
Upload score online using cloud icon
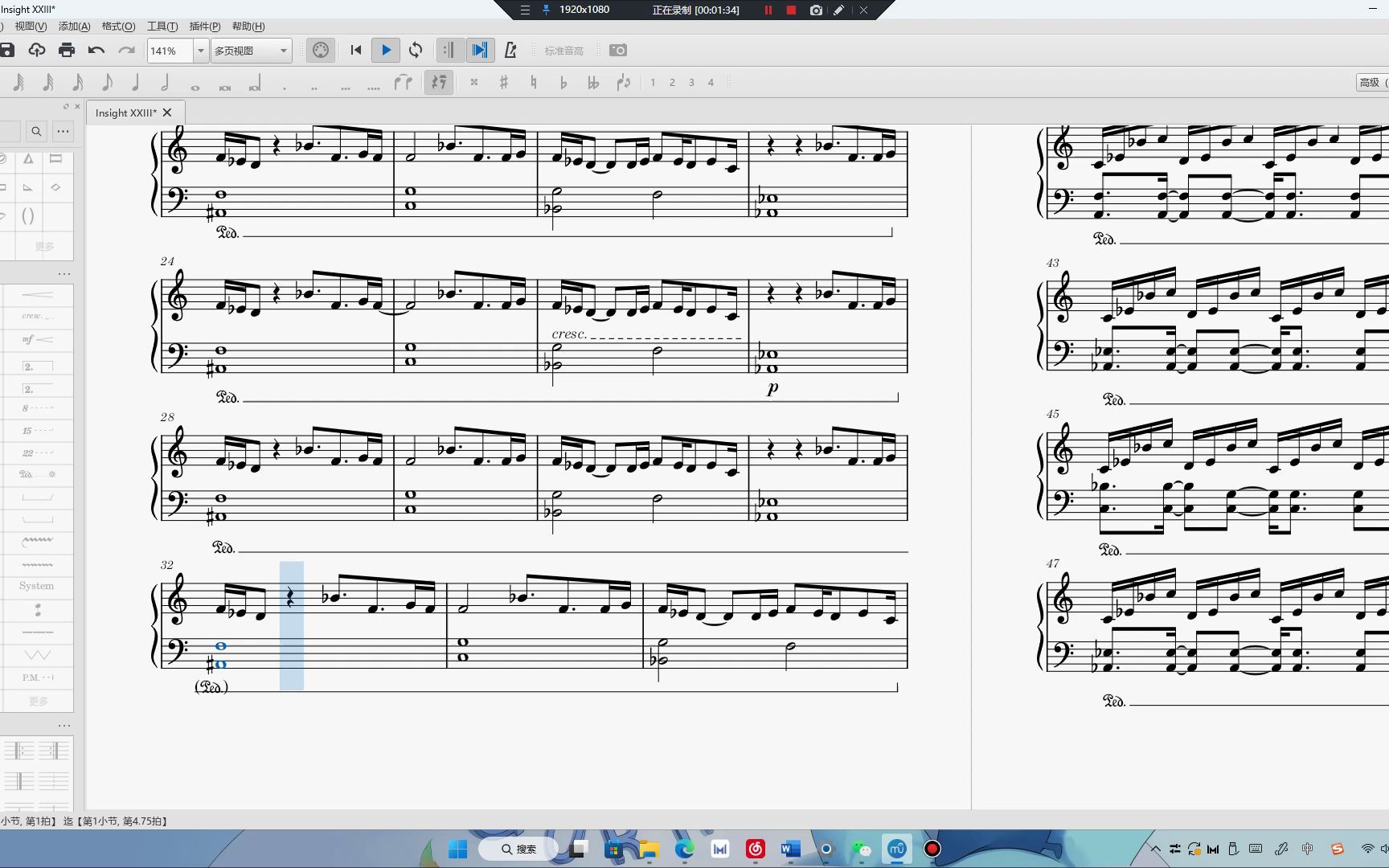pyautogui.click(x=36, y=50)
